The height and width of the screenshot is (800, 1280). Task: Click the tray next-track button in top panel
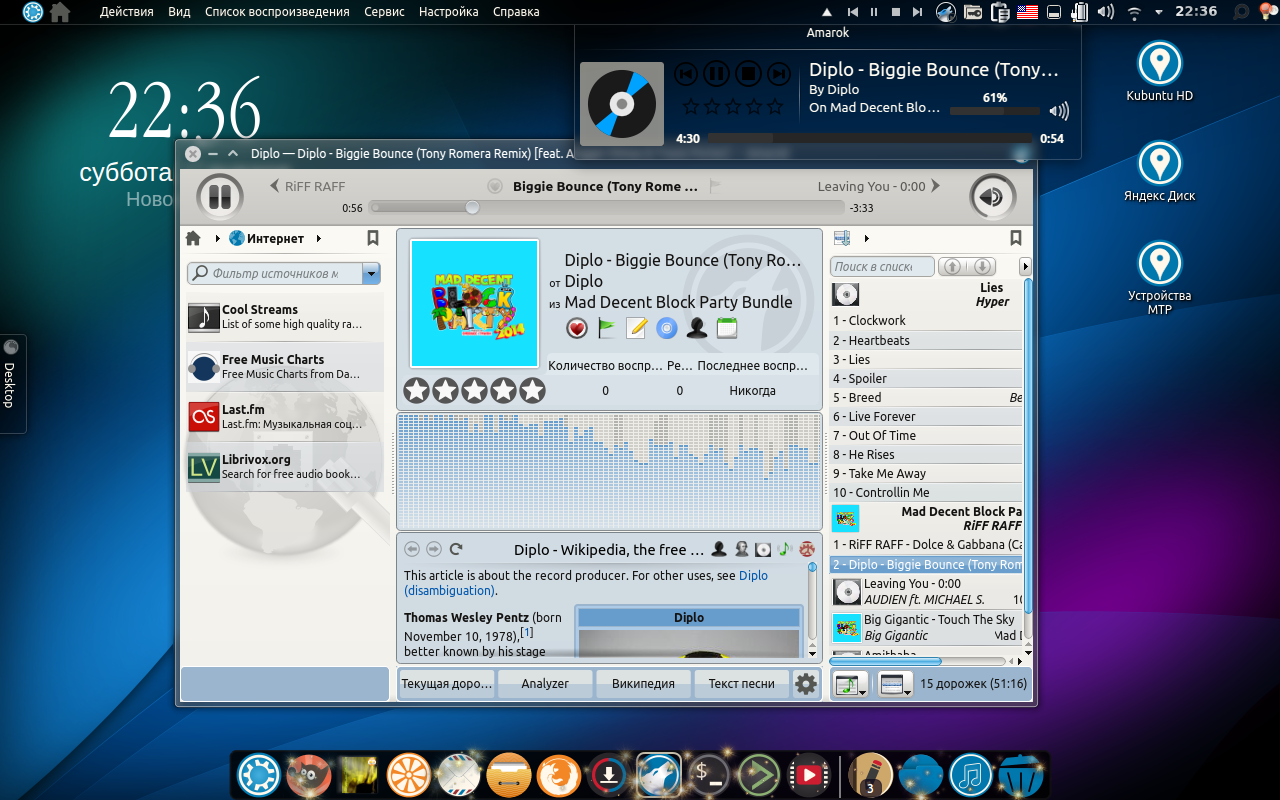pyautogui.click(x=917, y=12)
